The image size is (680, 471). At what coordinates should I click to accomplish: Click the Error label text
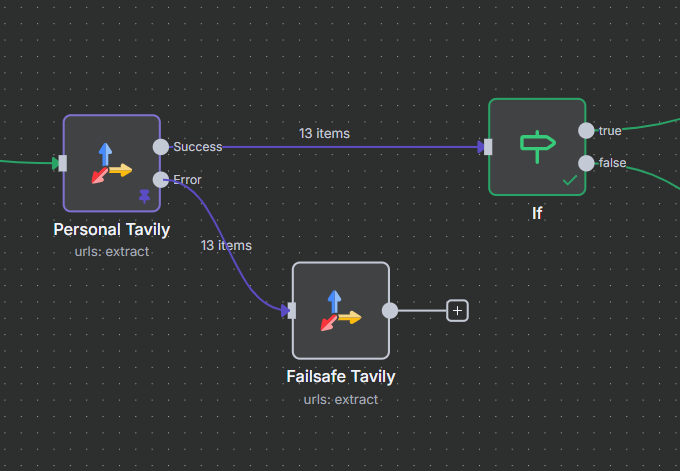coord(187,180)
